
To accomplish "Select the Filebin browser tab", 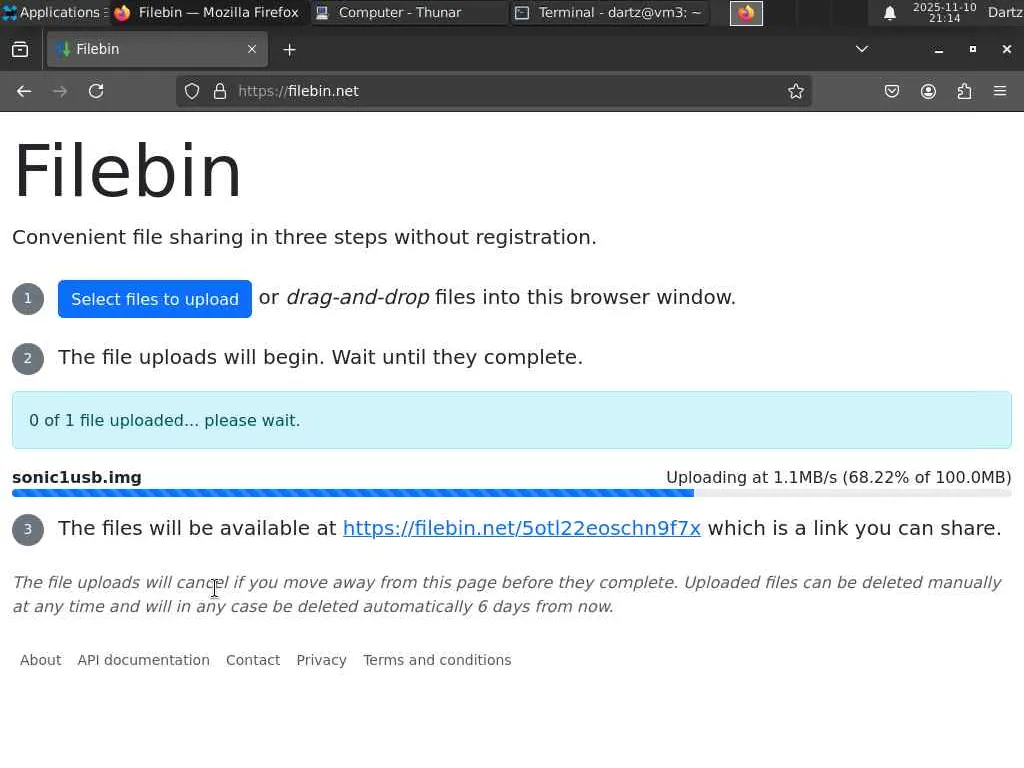I will click(157, 49).
